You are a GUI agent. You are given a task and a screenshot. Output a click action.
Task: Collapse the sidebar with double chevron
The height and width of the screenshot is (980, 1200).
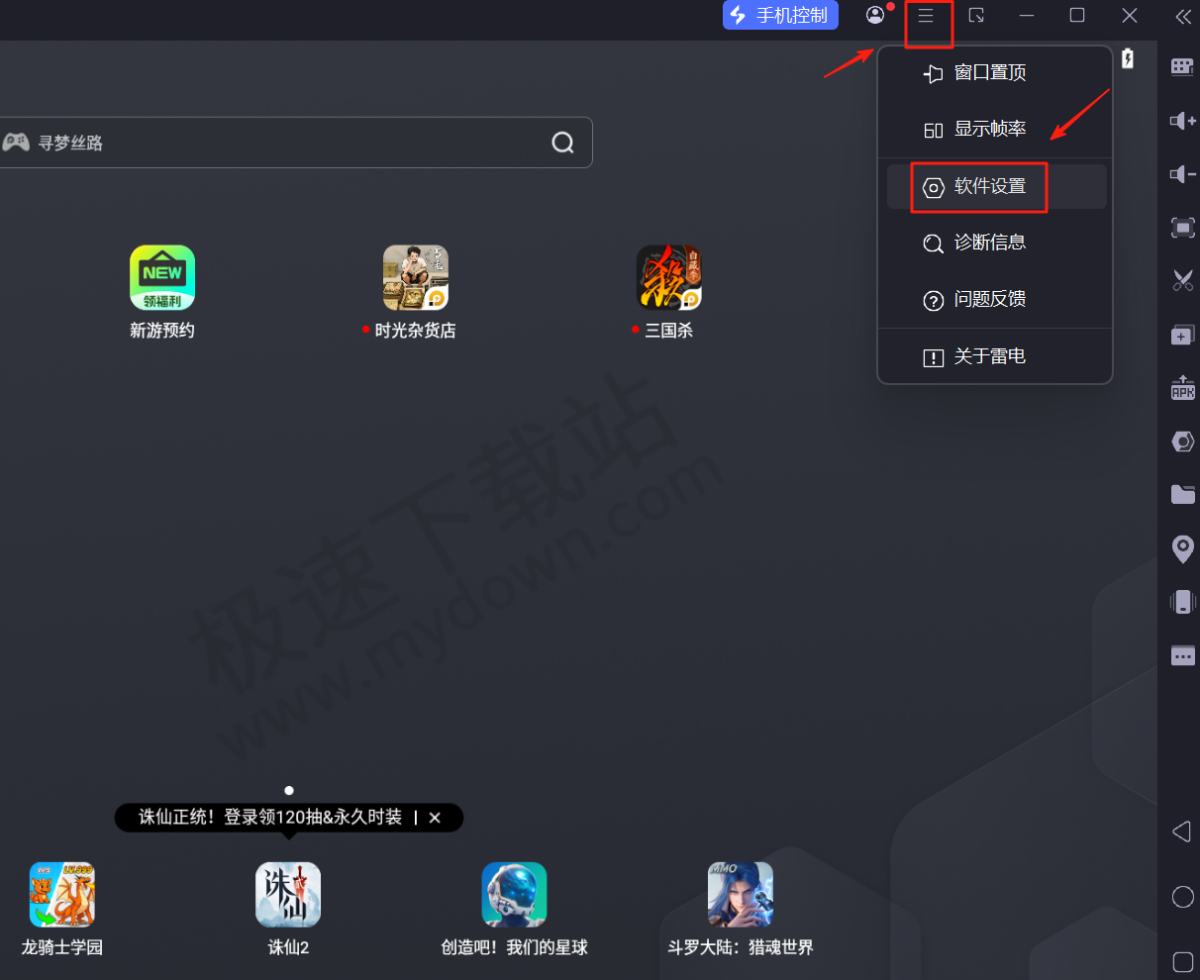1182,16
